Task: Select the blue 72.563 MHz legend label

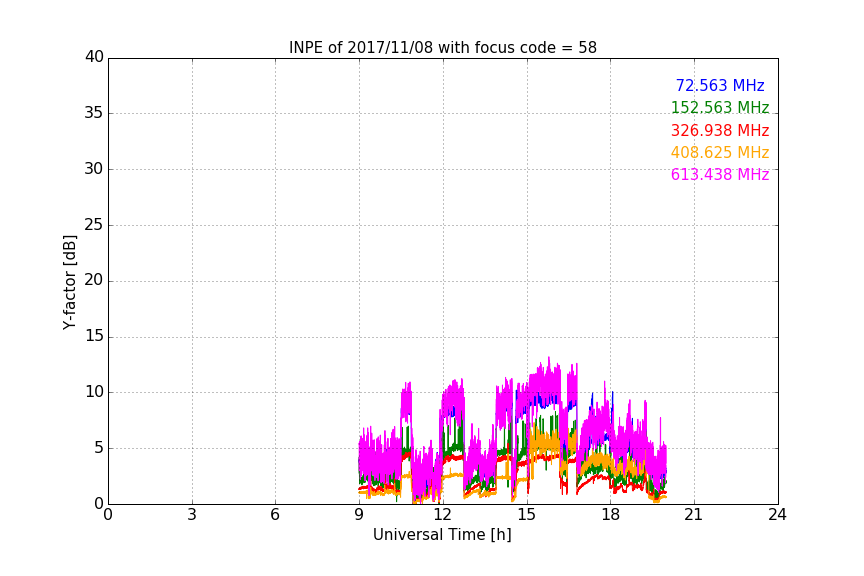Action: point(720,85)
